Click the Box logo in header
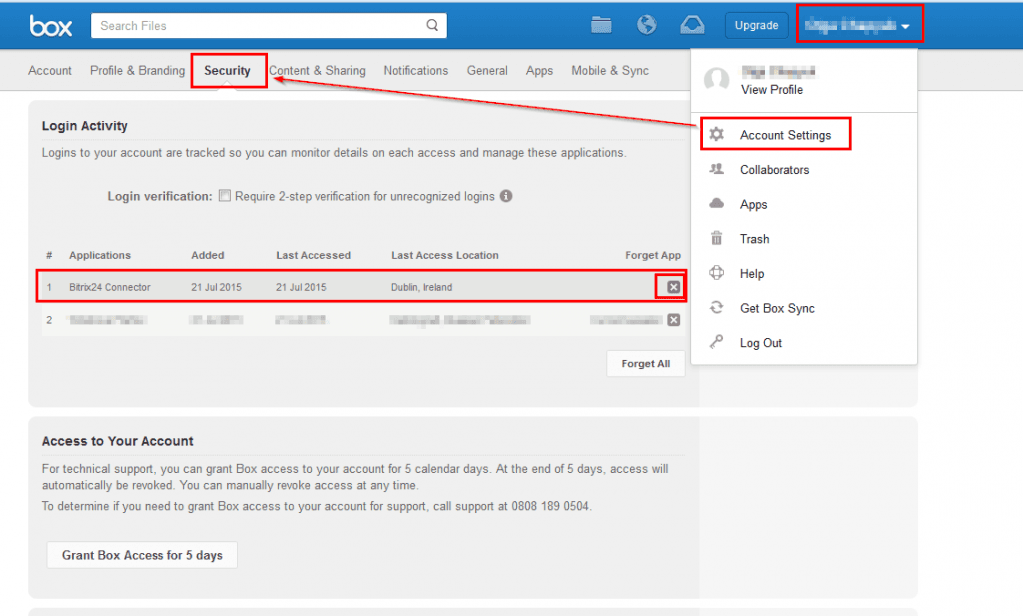The image size is (1023, 616). pyautogui.click(x=50, y=26)
